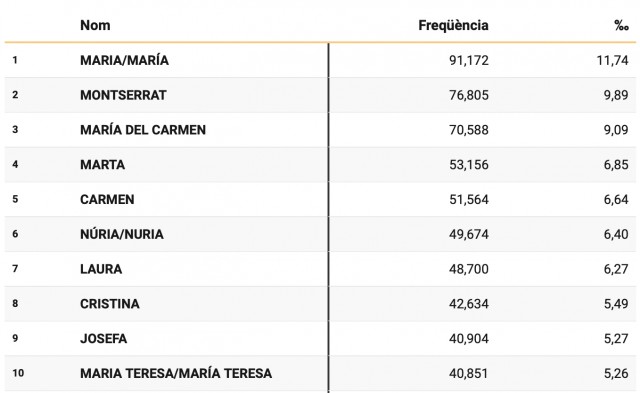This screenshot has width=640, height=393.
Task: Click the frequency value 76,805
Action: 469,95
